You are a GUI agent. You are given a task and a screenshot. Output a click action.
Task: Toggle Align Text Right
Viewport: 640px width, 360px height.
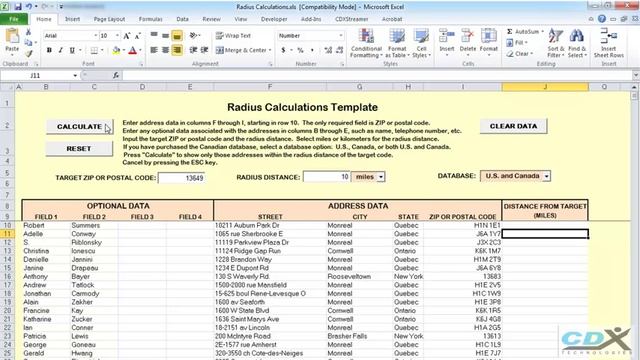coord(177,50)
